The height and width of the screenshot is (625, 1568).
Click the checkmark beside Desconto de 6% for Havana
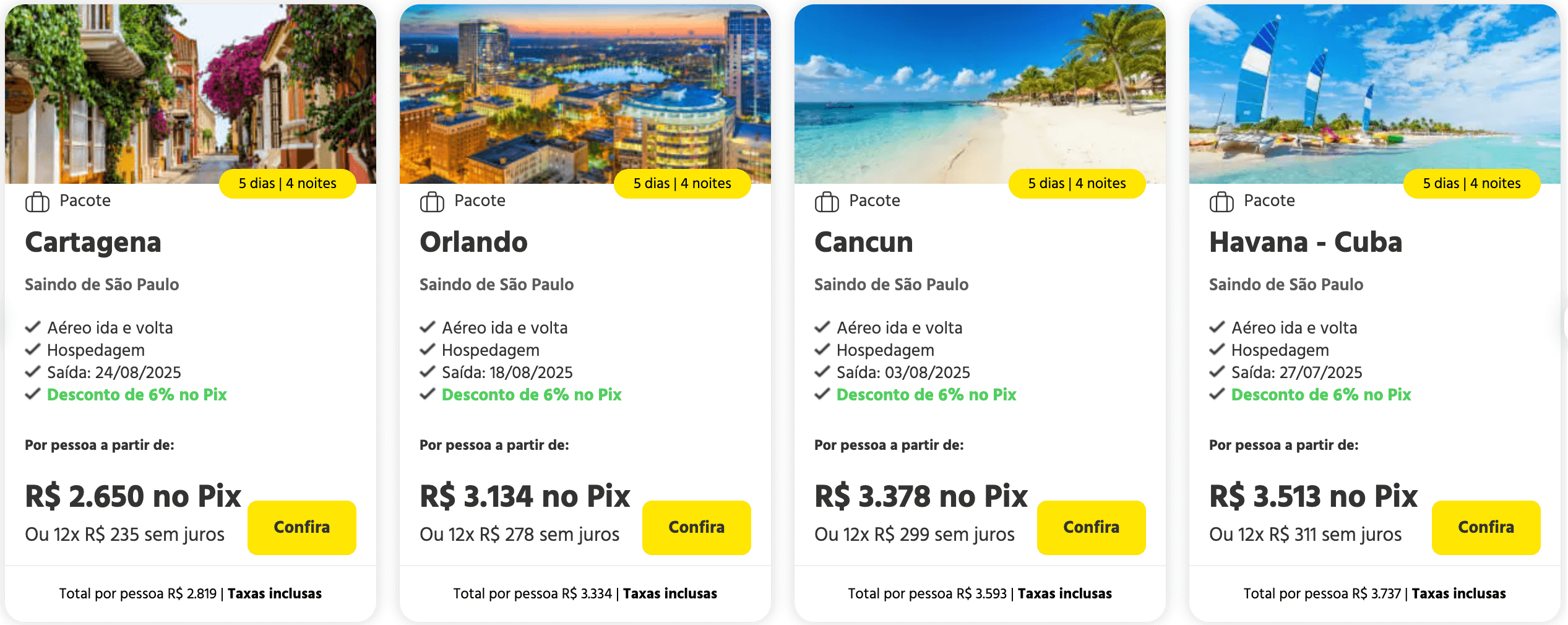1215,394
